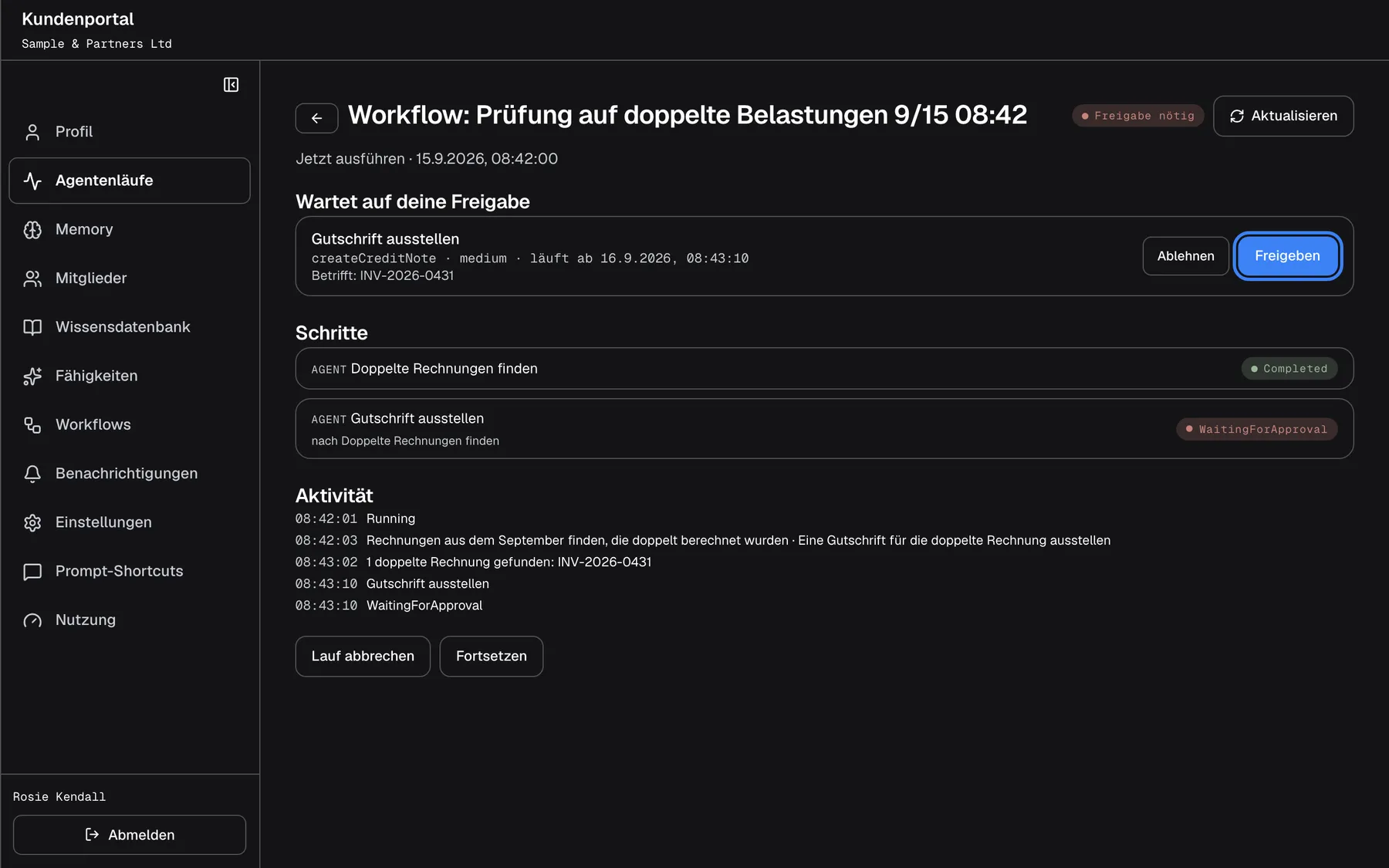
Task: Click the refresh icon in Aktualisieren
Action: (1237, 117)
